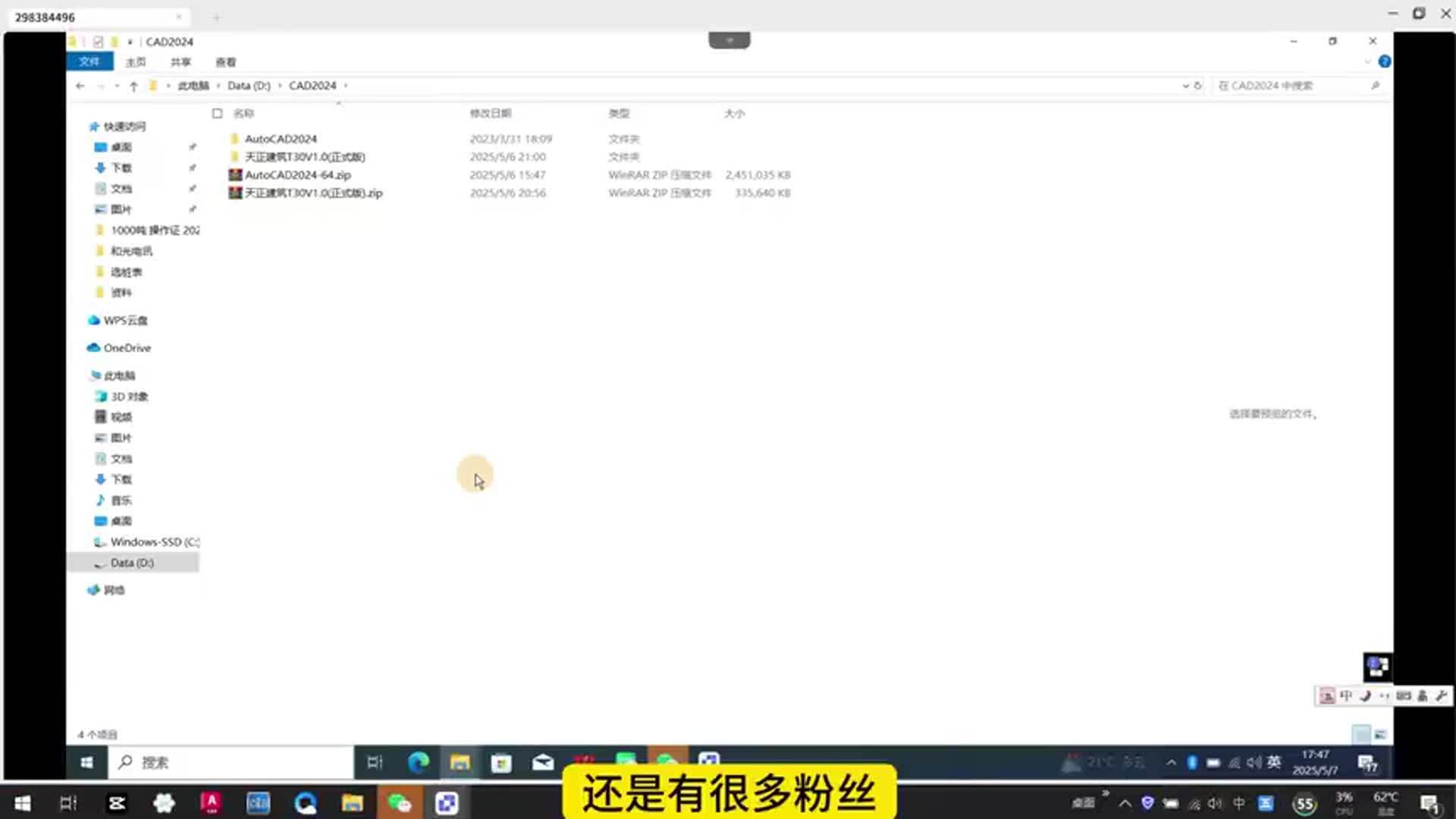Image resolution: width=1456 pixels, height=819 pixels.
Task: Switch the 英 input indicator in the tray
Action: [x=1274, y=762]
